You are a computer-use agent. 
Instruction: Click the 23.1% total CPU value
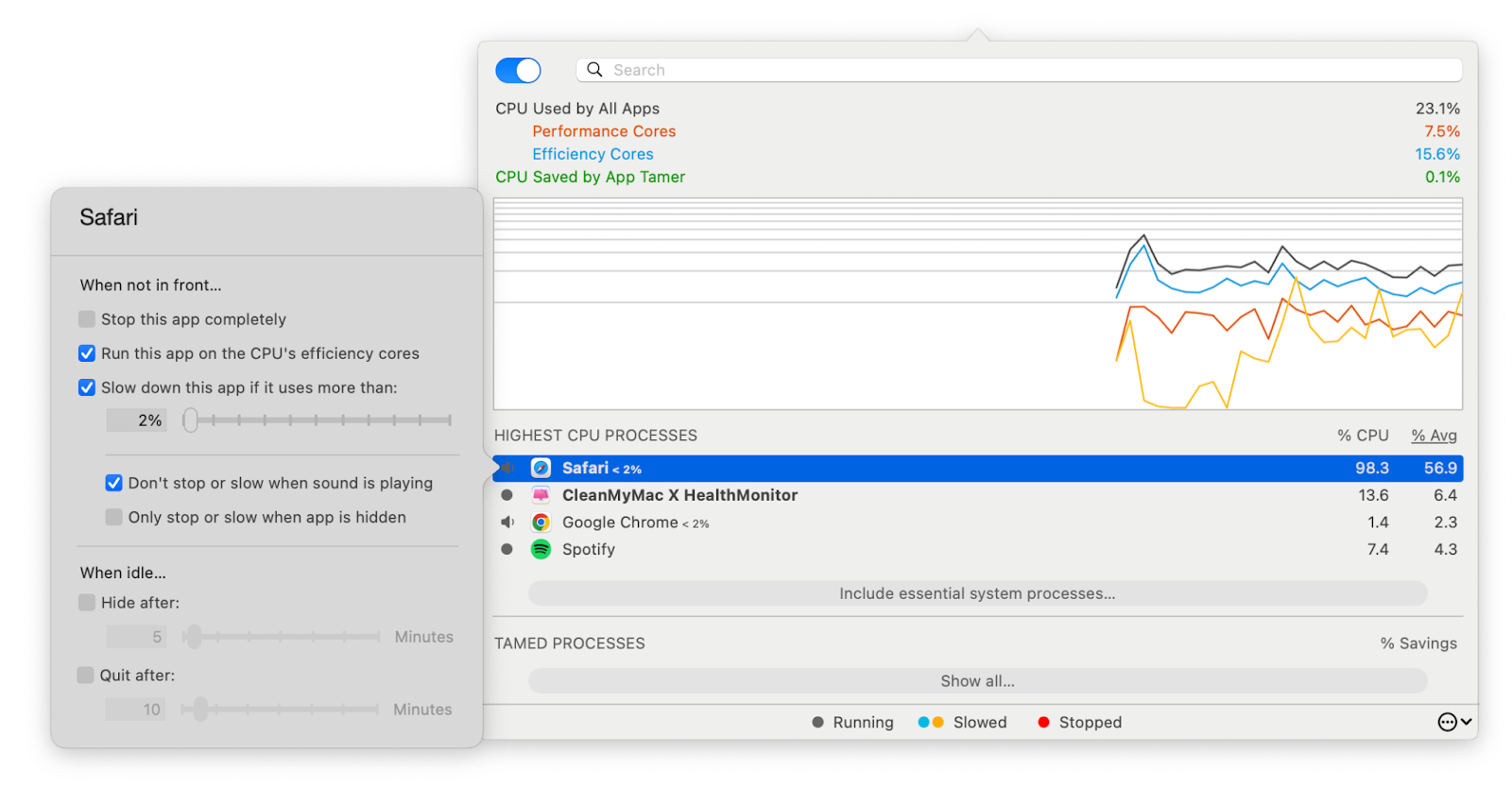point(1437,109)
